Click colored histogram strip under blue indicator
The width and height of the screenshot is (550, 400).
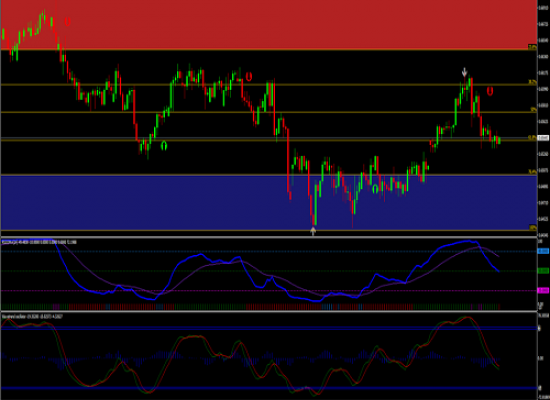[251, 307]
